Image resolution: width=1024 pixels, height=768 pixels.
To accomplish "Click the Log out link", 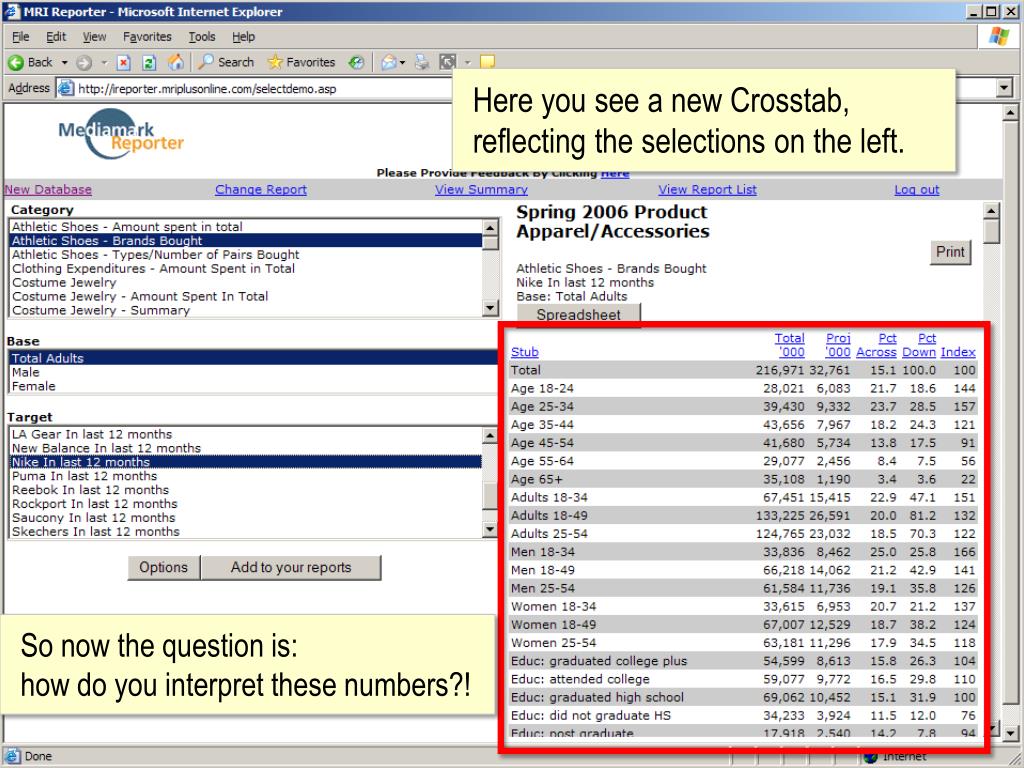I will [916, 189].
